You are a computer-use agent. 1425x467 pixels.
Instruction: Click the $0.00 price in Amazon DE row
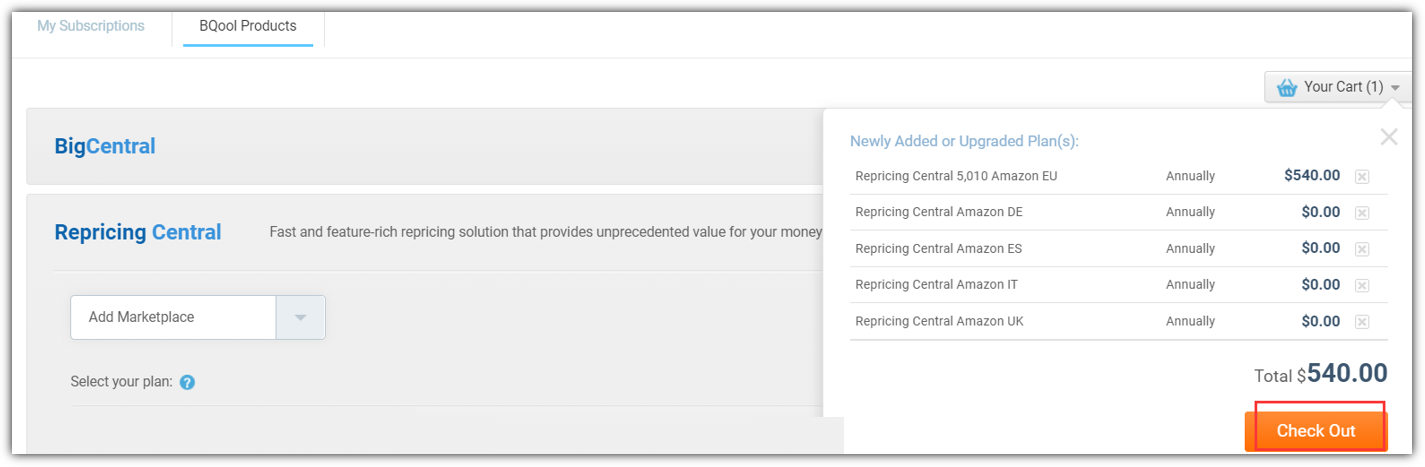tap(1321, 211)
